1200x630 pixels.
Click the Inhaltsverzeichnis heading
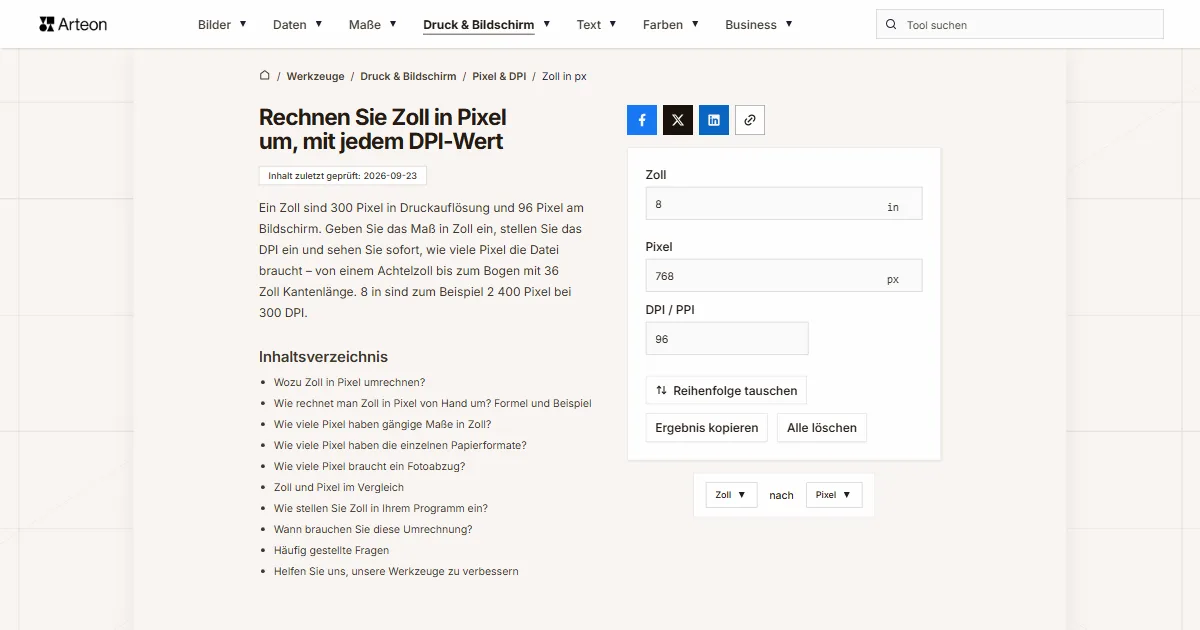click(x=323, y=357)
